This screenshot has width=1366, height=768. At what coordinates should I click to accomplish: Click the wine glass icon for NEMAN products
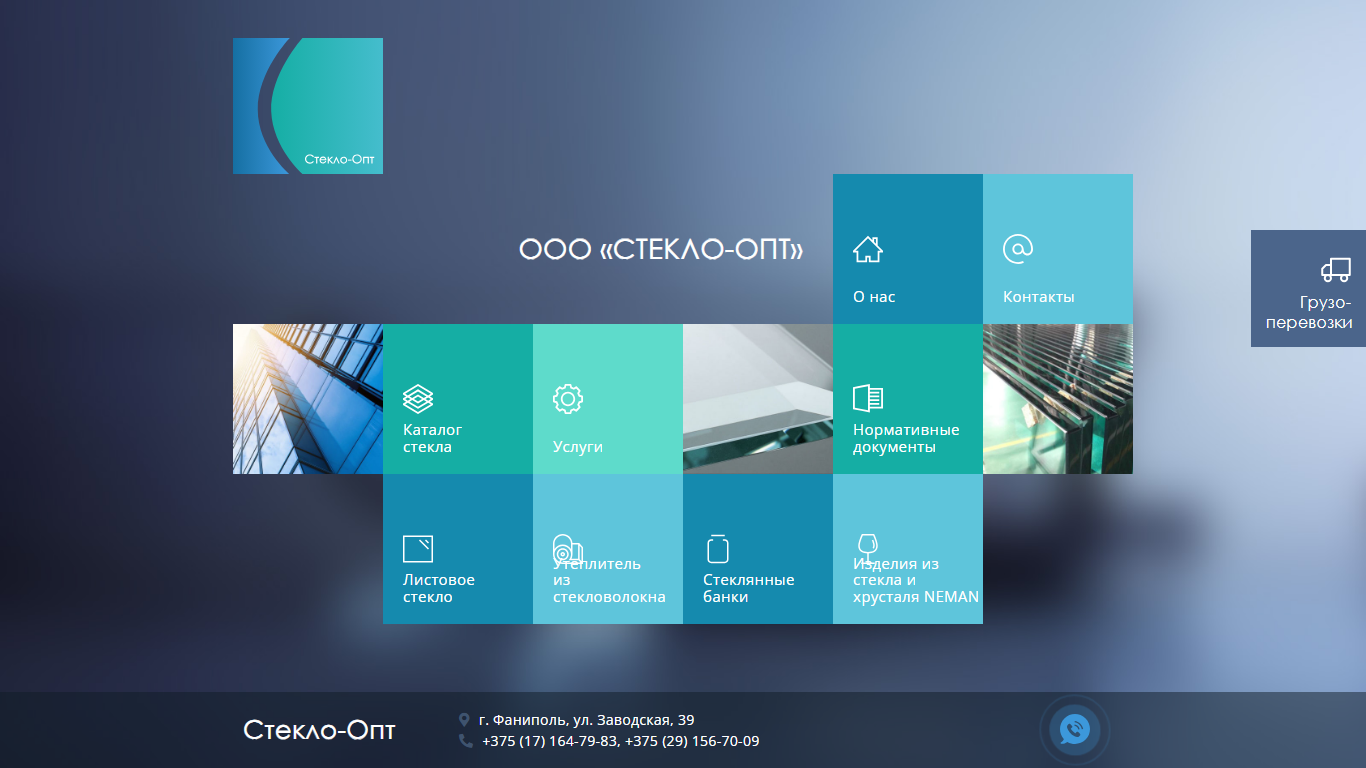pyautogui.click(x=868, y=548)
